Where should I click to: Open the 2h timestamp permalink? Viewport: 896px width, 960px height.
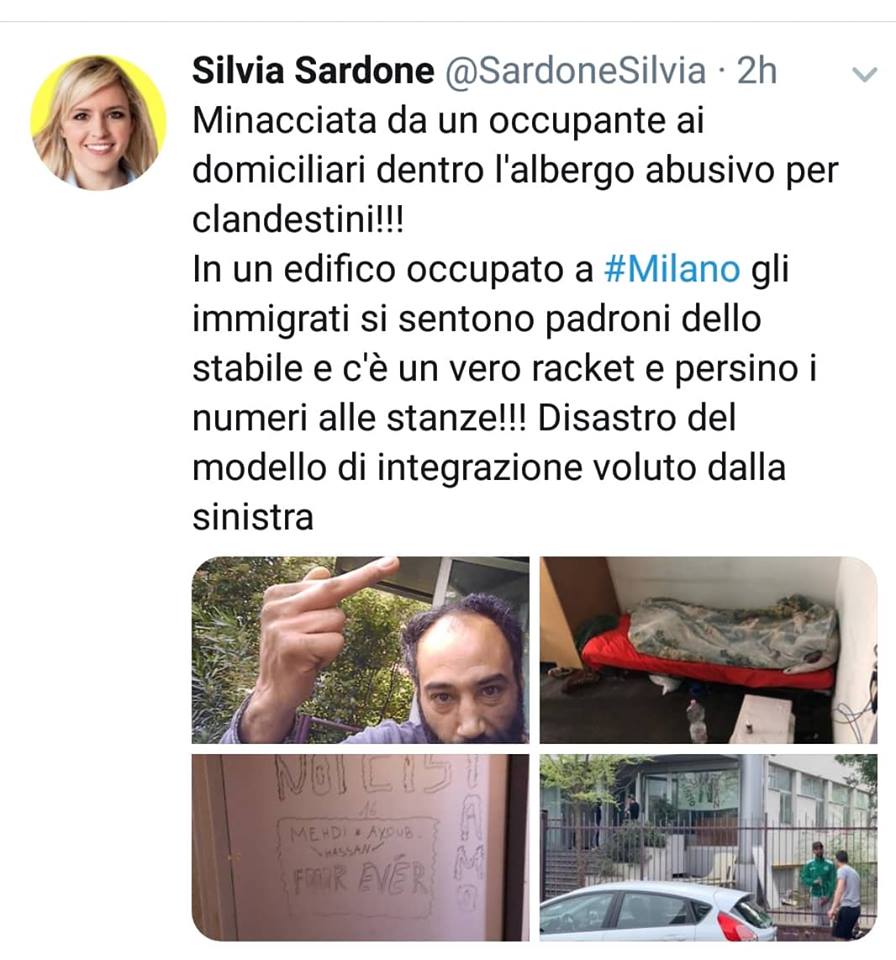(757, 71)
